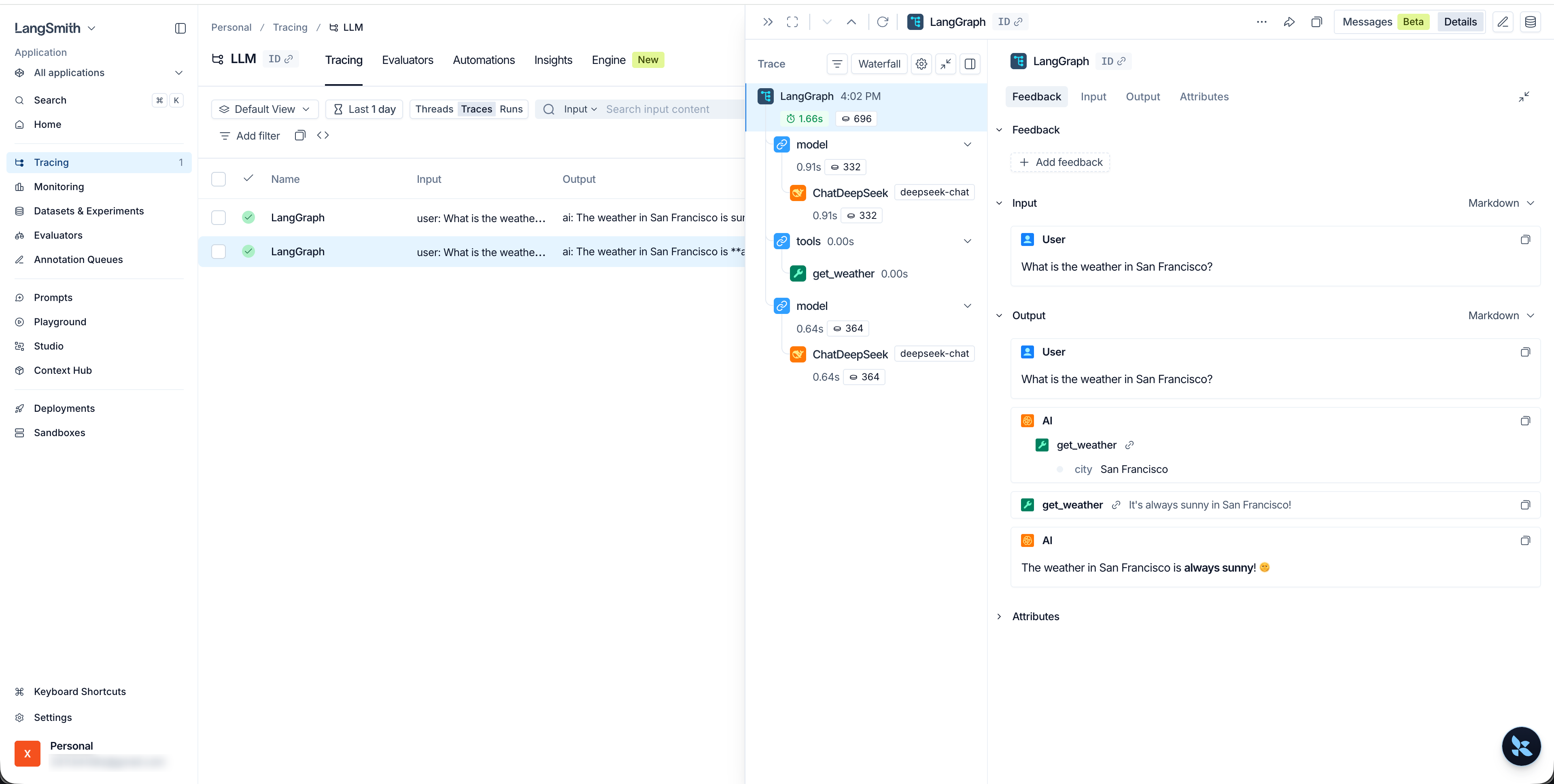
Task: Collapse trace panel with double chevron
Action: (767, 22)
